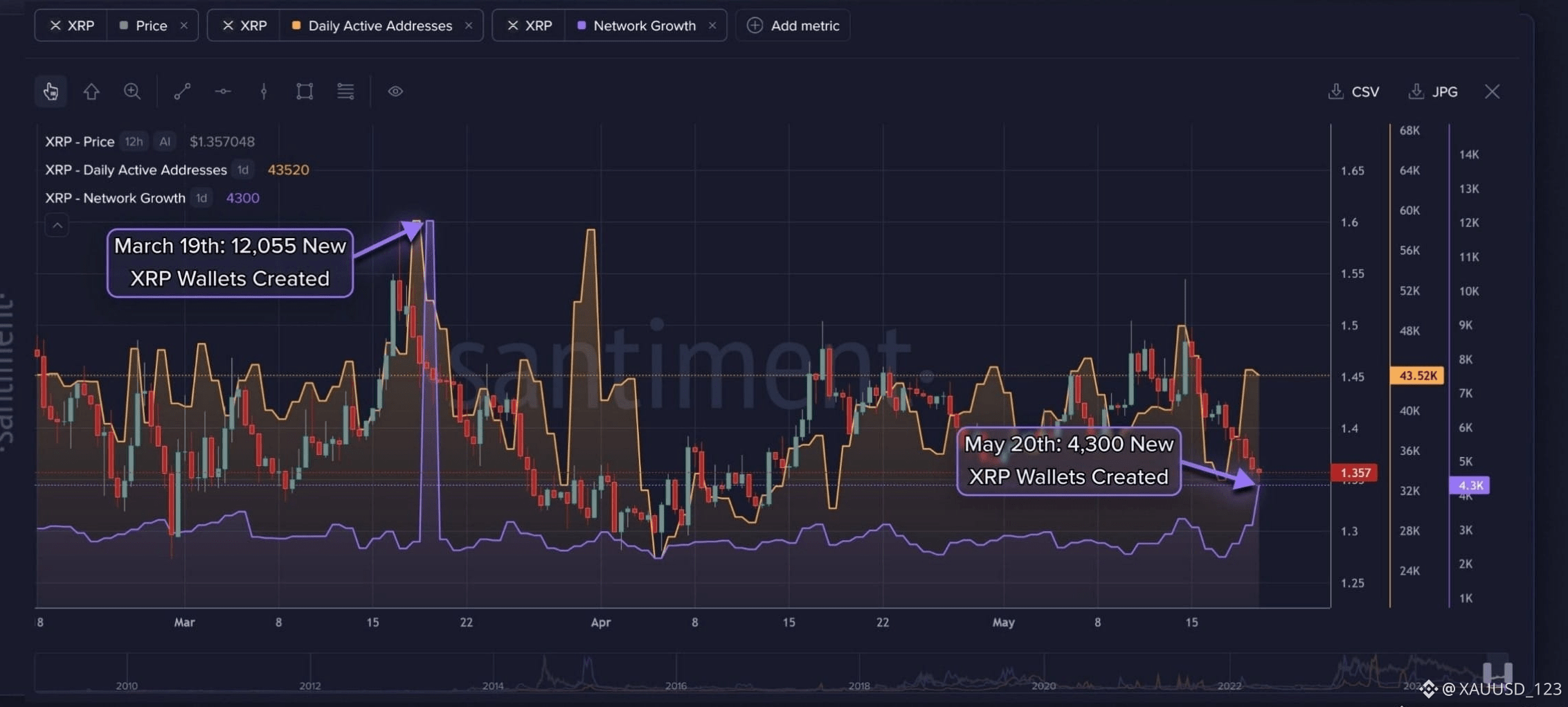
Task: Click the 68K label on the addresses axis
Action: point(1409,131)
